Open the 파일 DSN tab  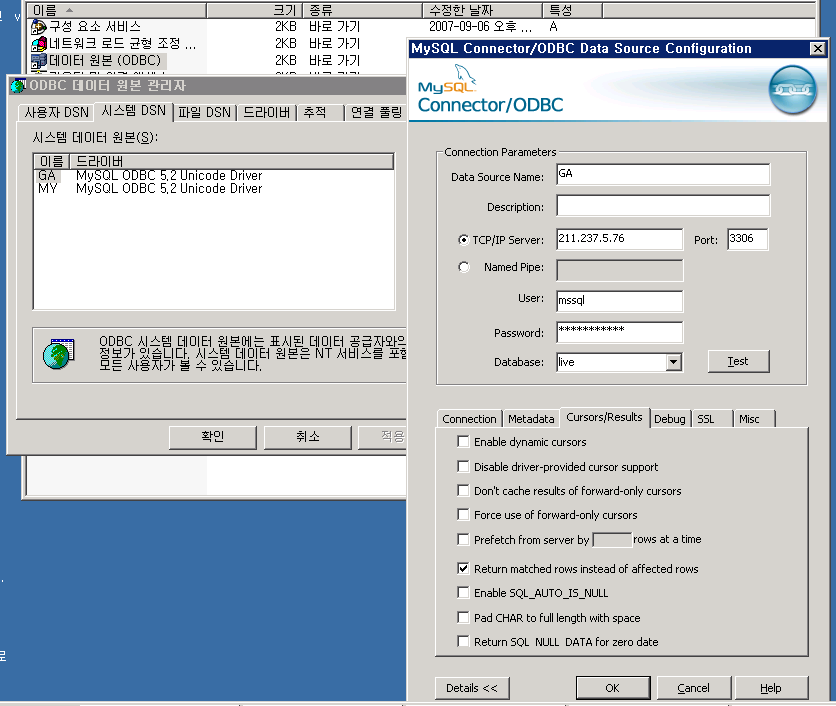pyautogui.click(x=205, y=113)
